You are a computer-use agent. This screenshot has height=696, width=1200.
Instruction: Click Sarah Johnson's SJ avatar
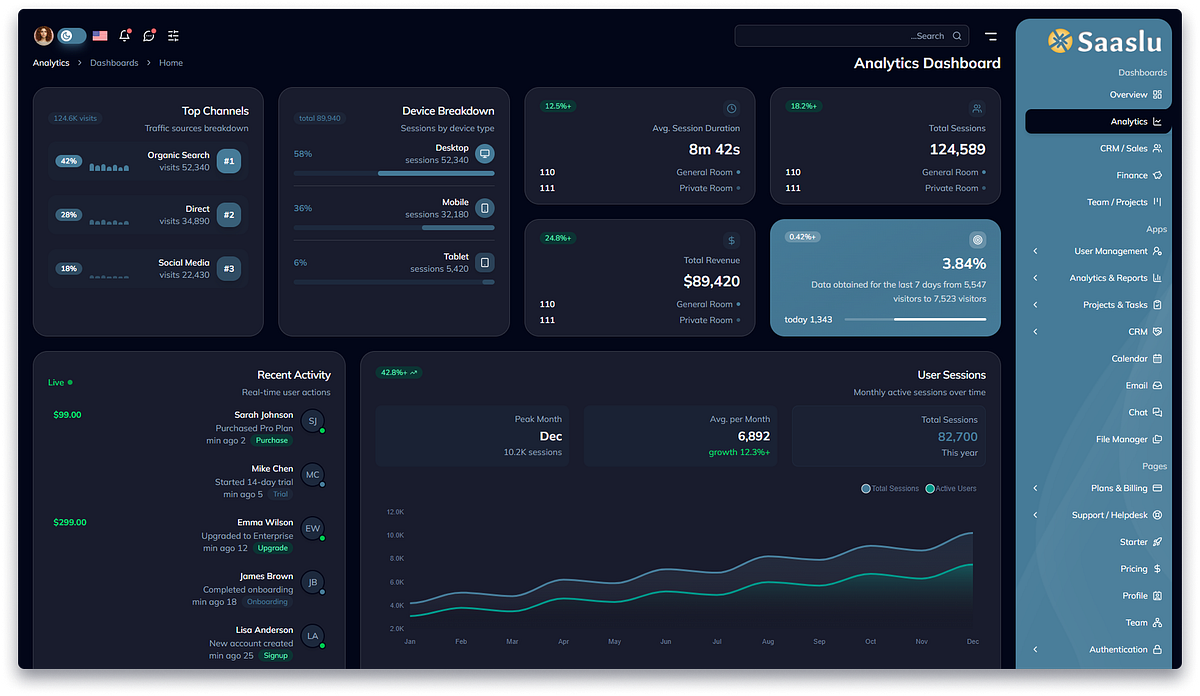[x=313, y=421]
